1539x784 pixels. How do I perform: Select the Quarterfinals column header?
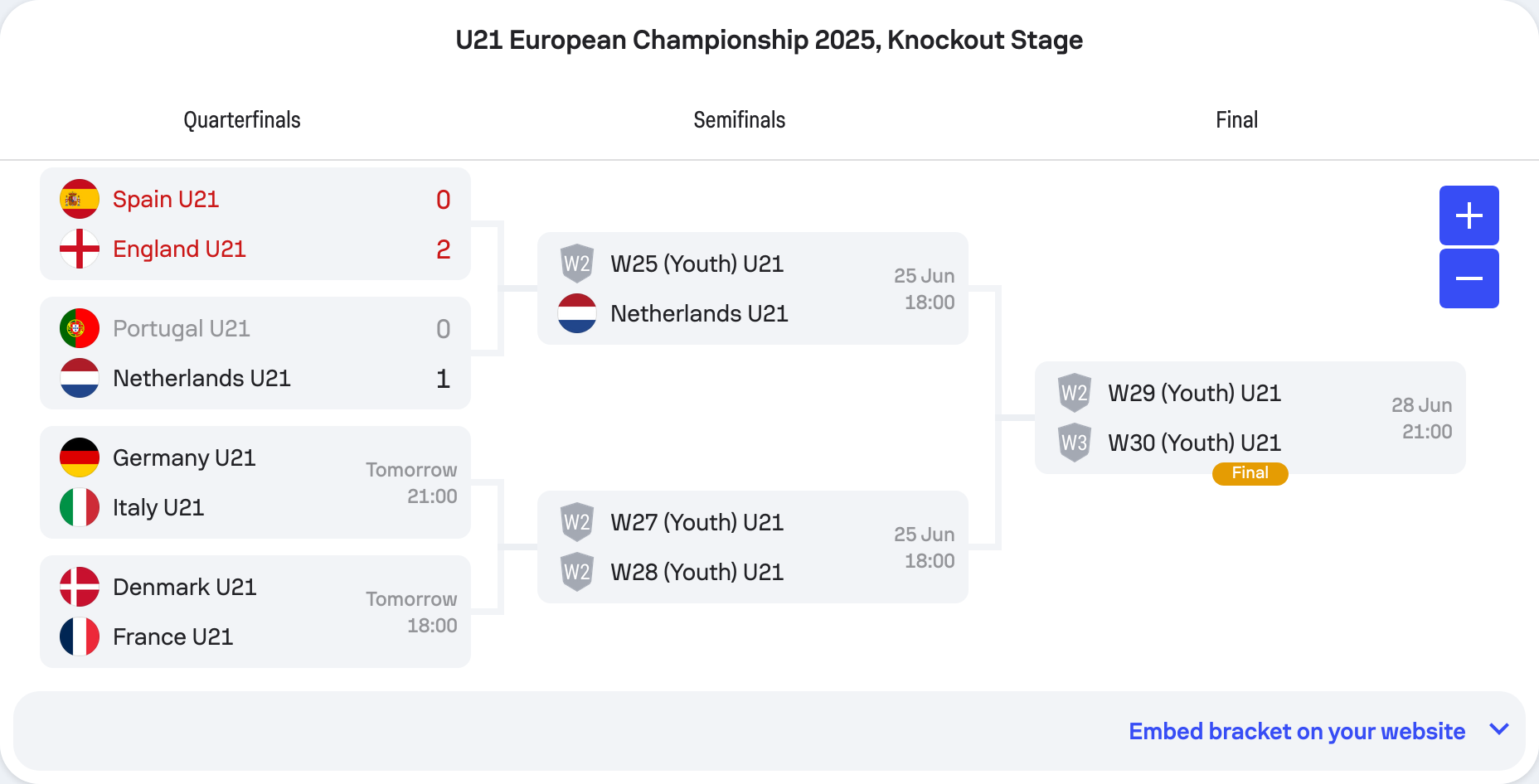242,120
